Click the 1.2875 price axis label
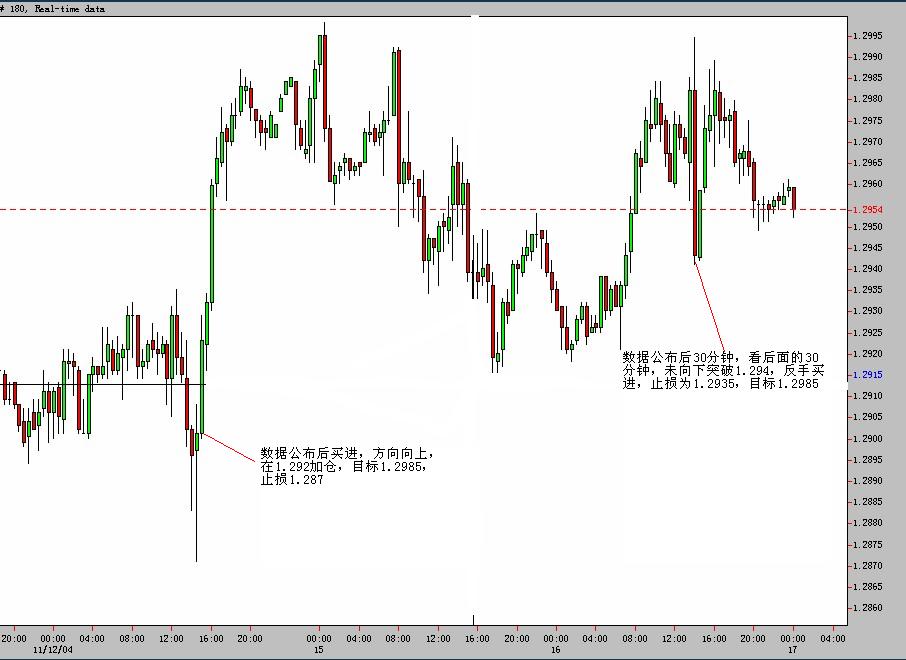 [x=868, y=545]
